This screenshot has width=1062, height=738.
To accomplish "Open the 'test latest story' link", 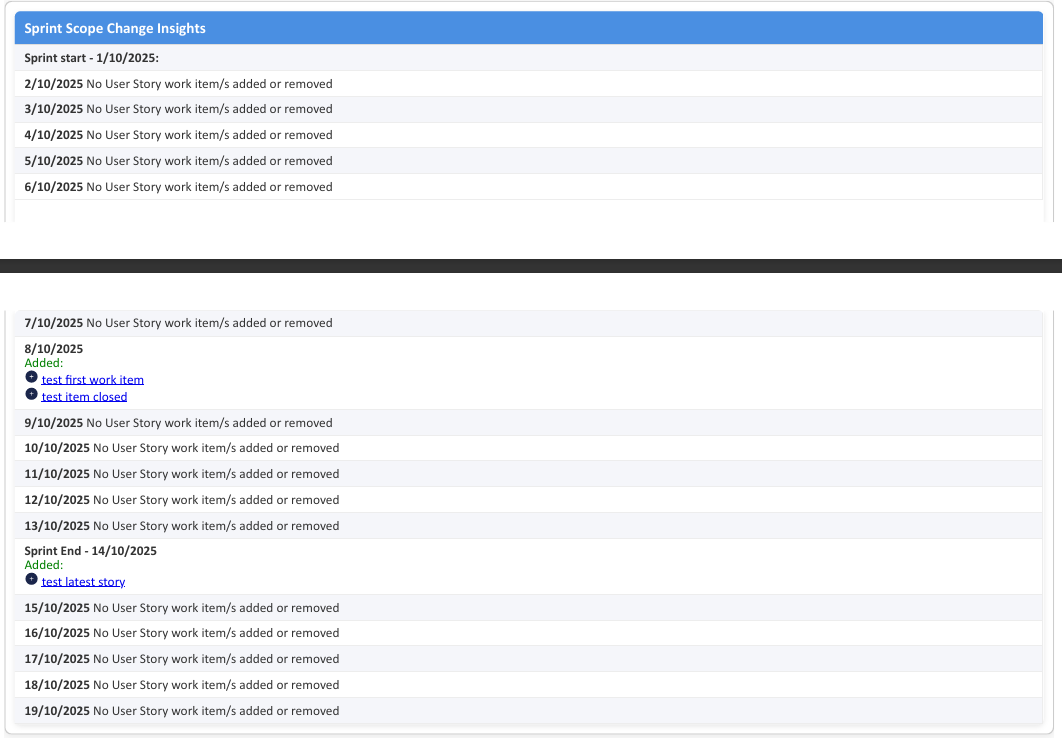I will pos(83,582).
